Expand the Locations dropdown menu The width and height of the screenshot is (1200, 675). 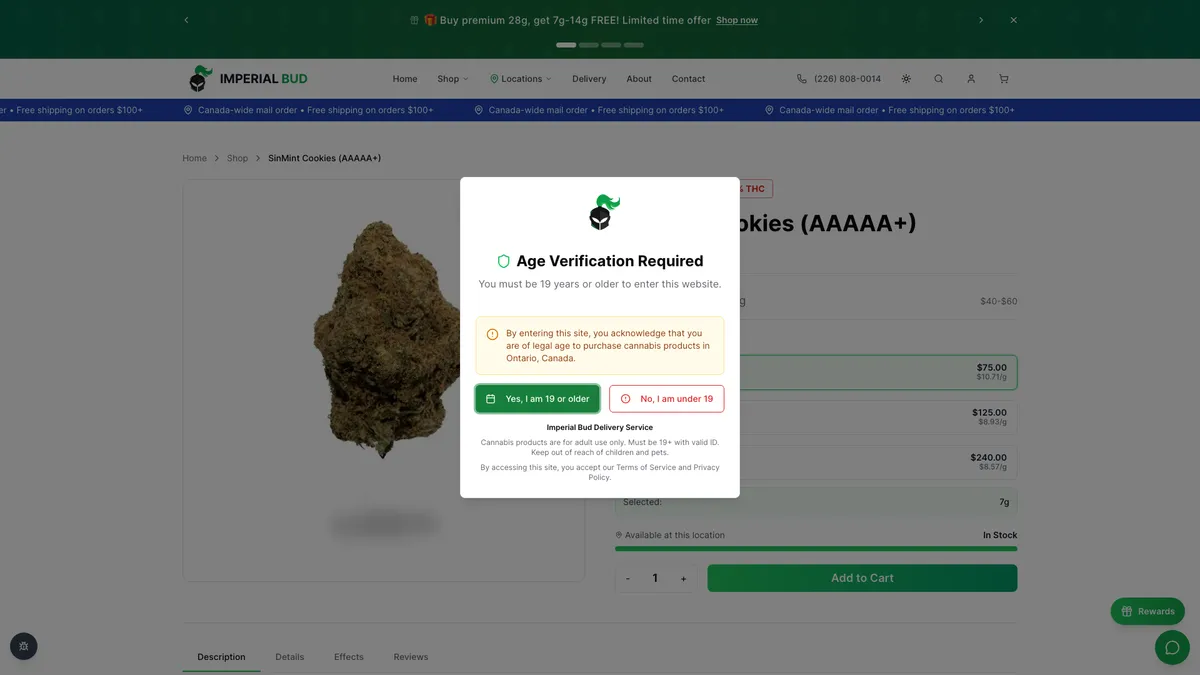pyautogui.click(x=521, y=79)
